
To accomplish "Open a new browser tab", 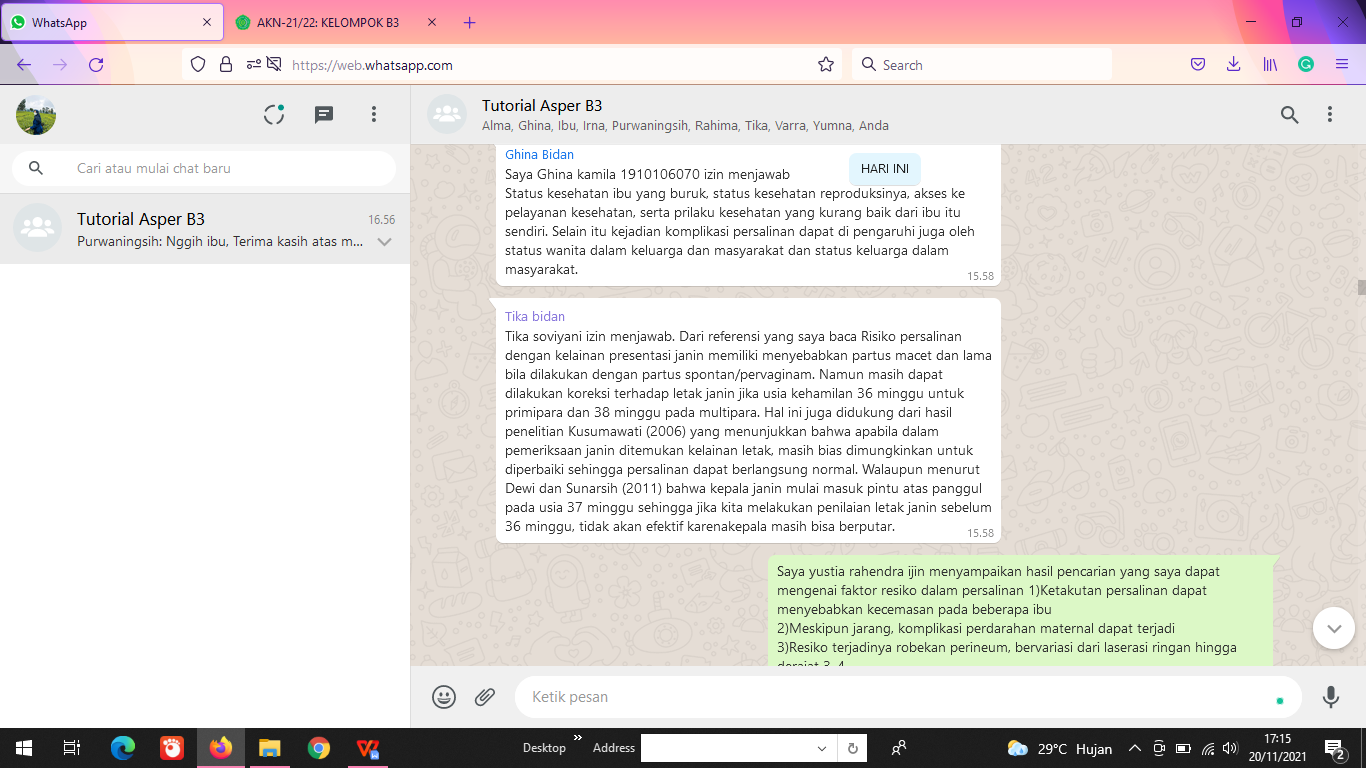I will pos(470,22).
